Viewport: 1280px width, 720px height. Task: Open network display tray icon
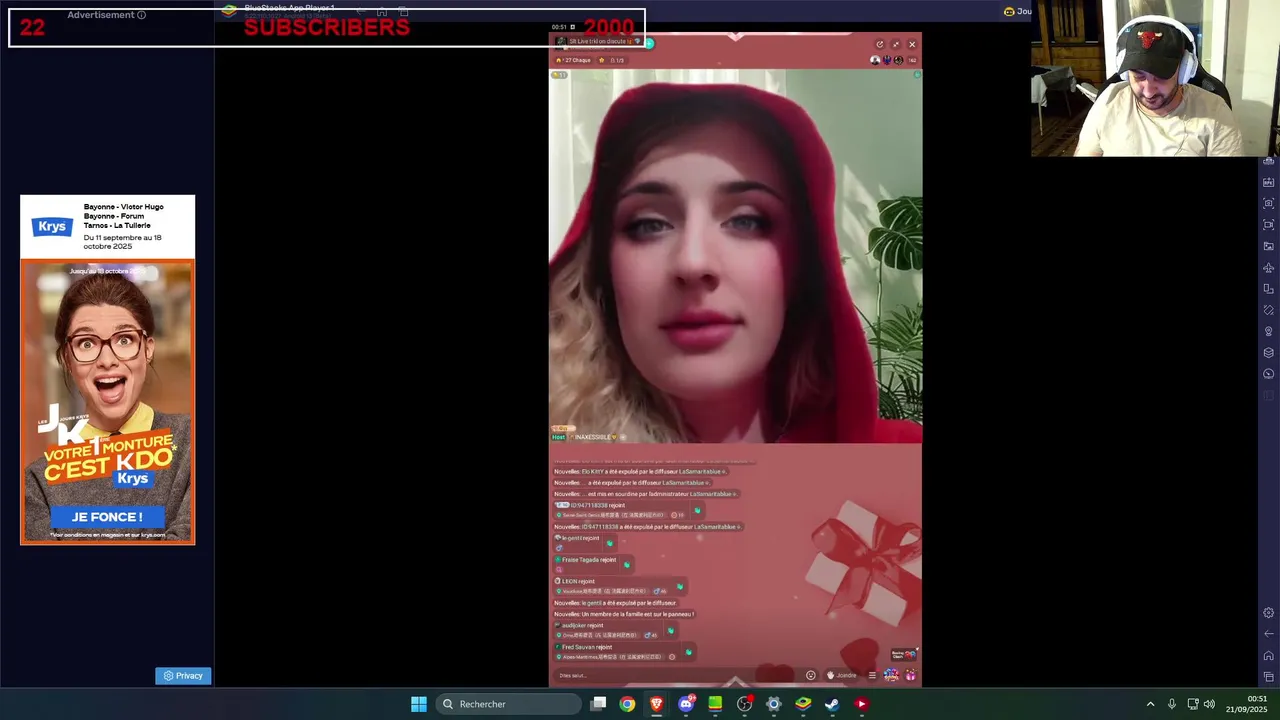(1192, 704)
